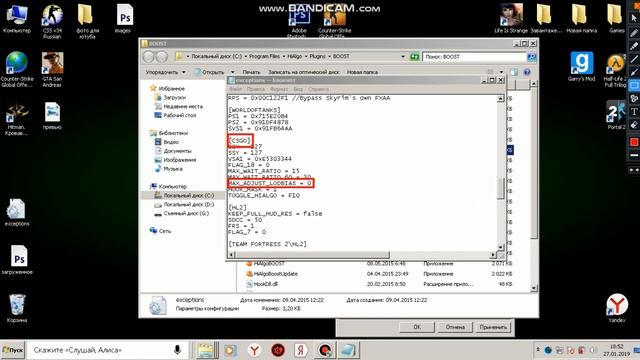Click Notepad vertical scrollbar down arrow
640x360 pixels.
click(x=500, y=247)
